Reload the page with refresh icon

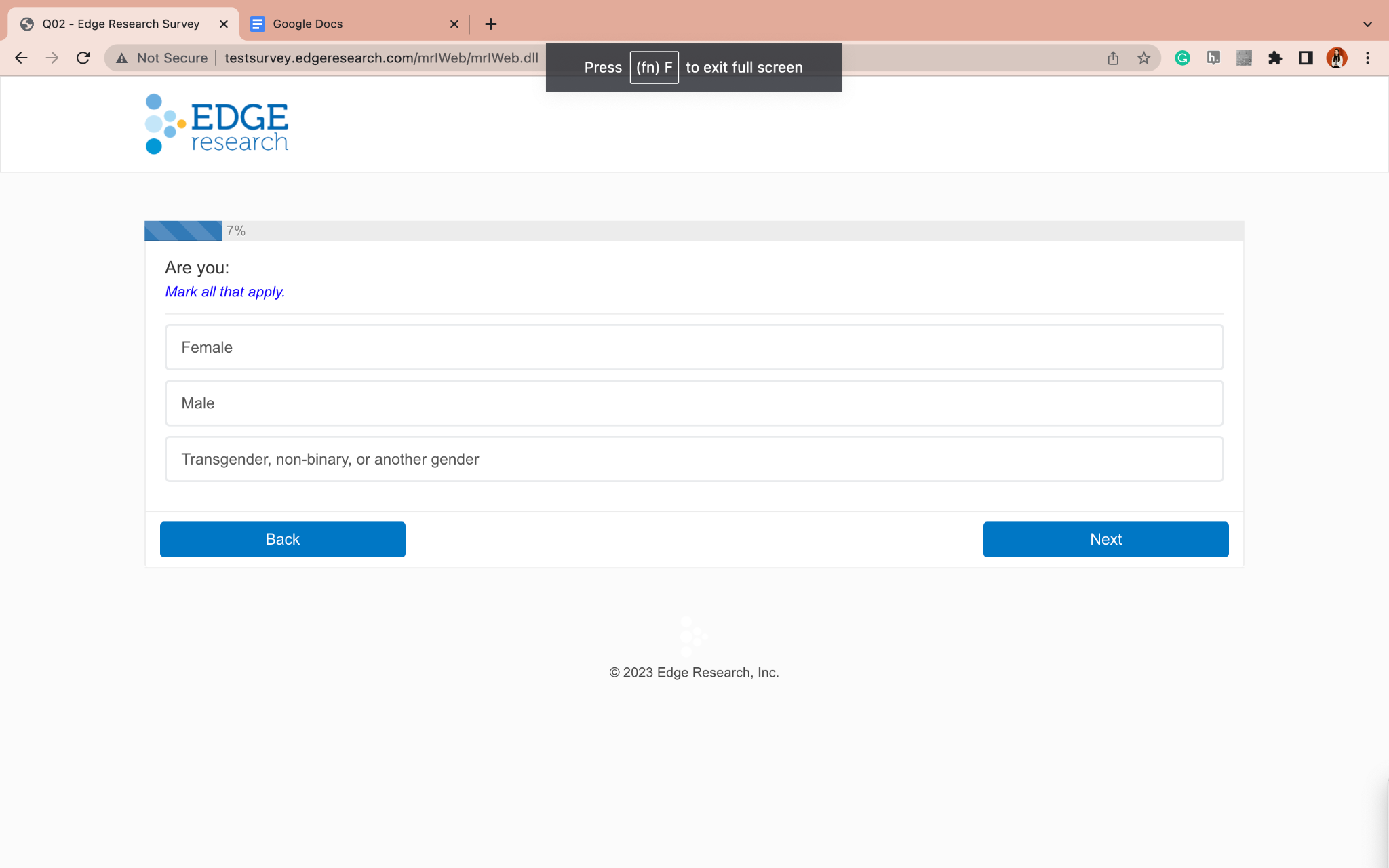pyautogui.click(x=83, y=58)
